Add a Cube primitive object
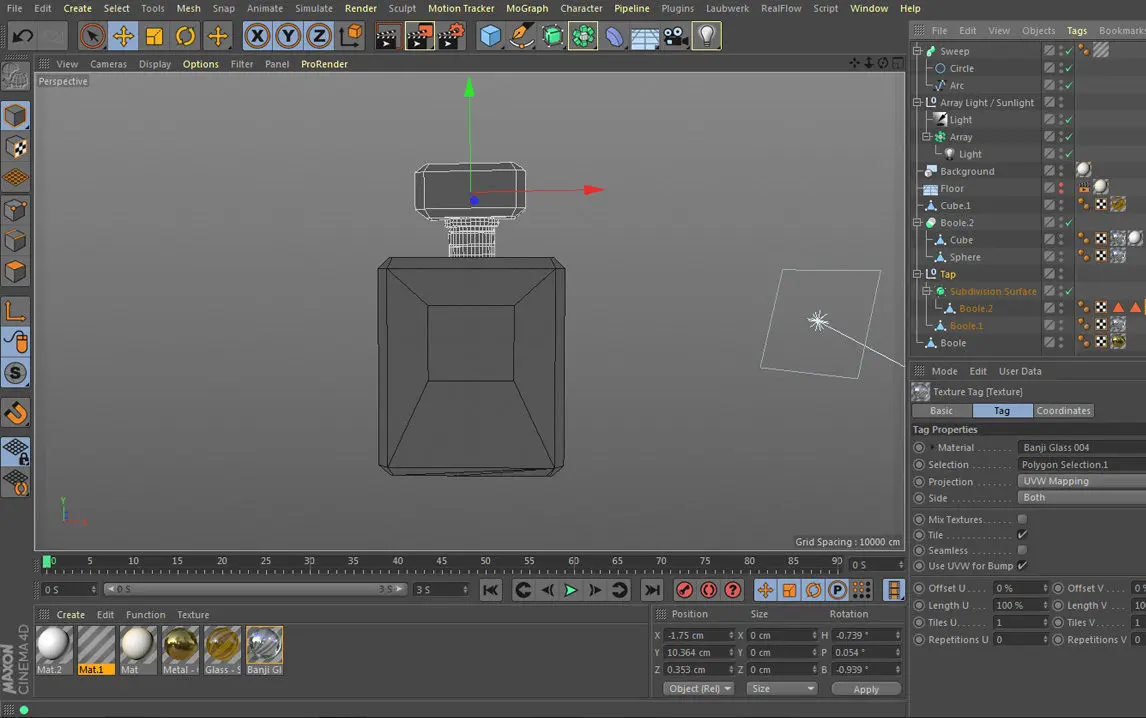The width and height of the screenshot is (1146, 718). pyautogui.click(x=490, y=37)
